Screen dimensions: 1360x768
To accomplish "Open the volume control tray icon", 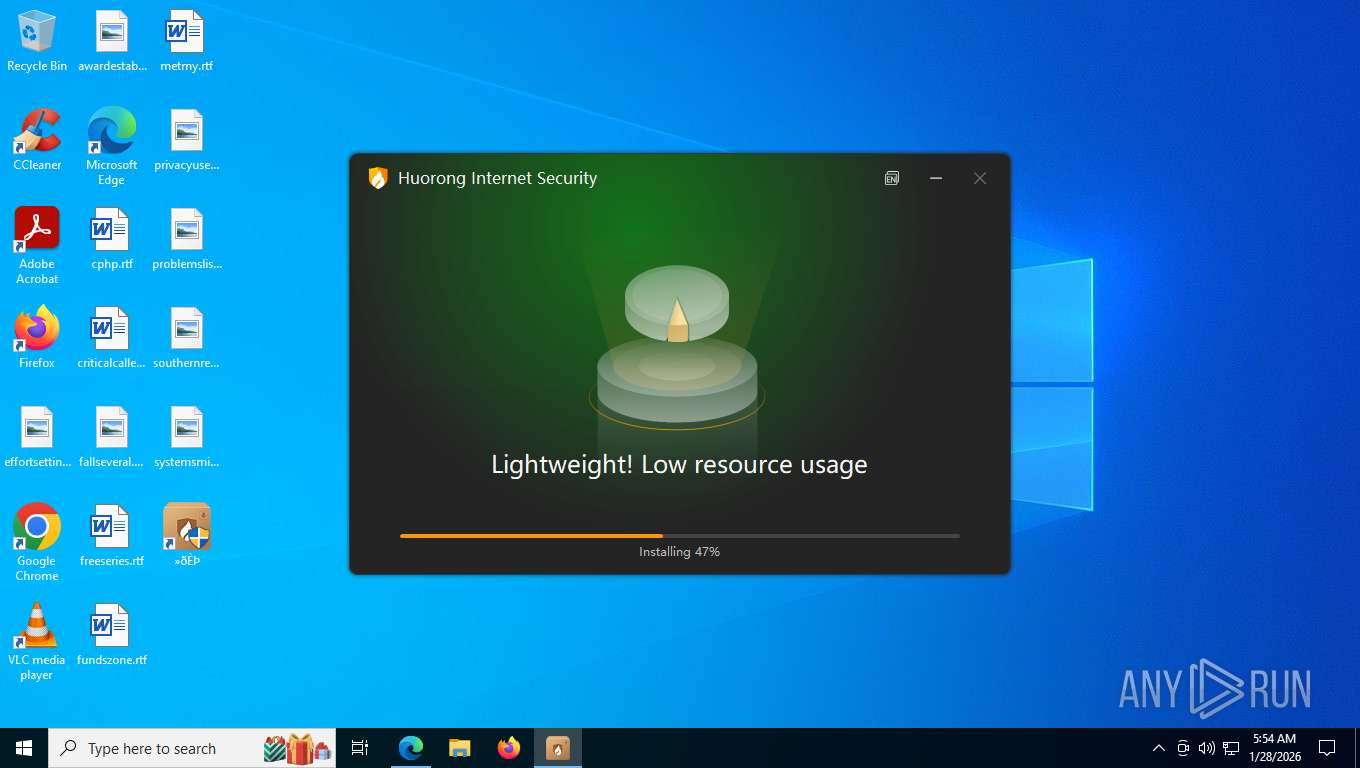I will click(1206, 748).
